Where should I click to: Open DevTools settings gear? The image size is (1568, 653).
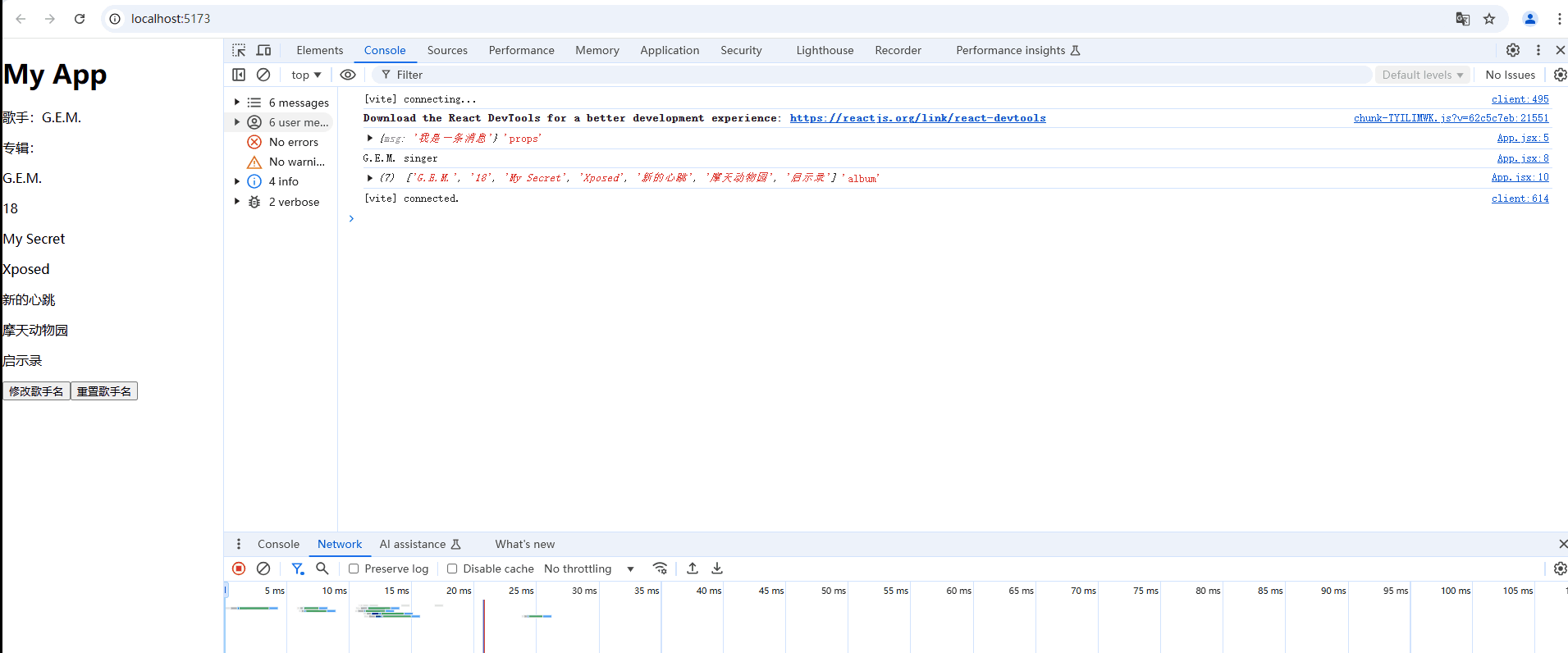coord(1513,50)
